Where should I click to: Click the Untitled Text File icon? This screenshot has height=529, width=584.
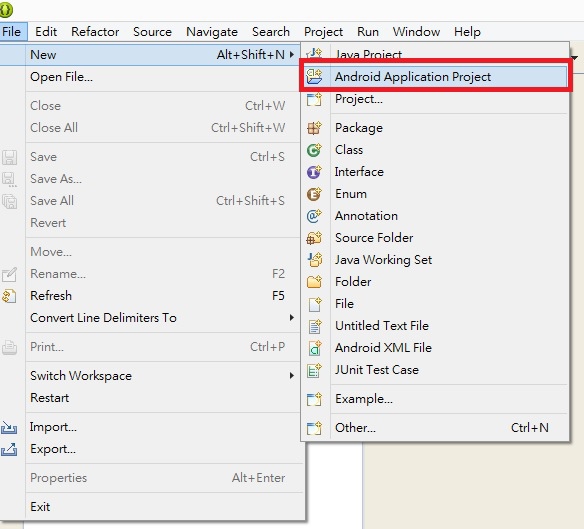pyautogui.click(x=314, y=326)
